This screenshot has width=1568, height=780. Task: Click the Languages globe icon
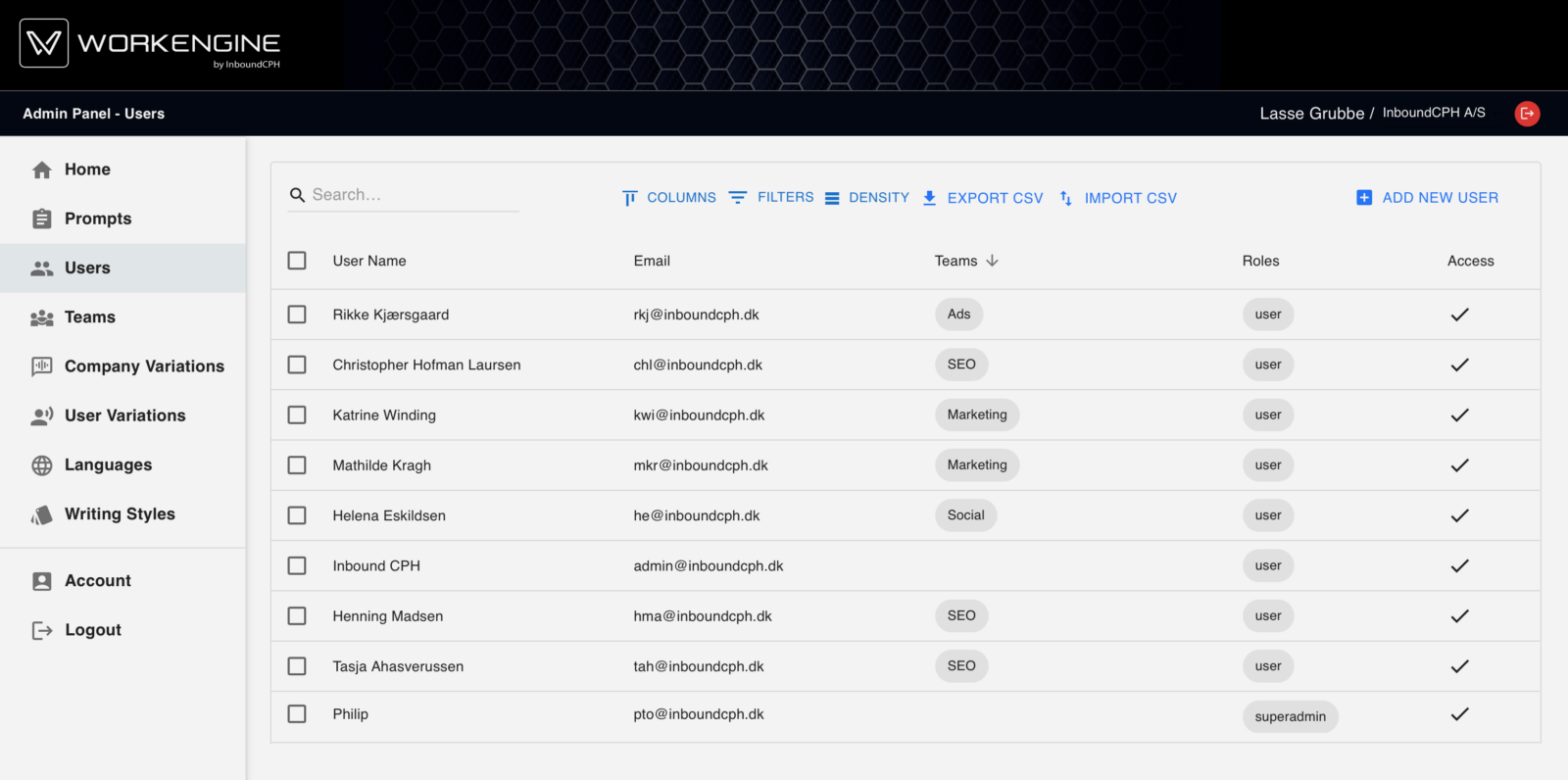pos(42,465)
